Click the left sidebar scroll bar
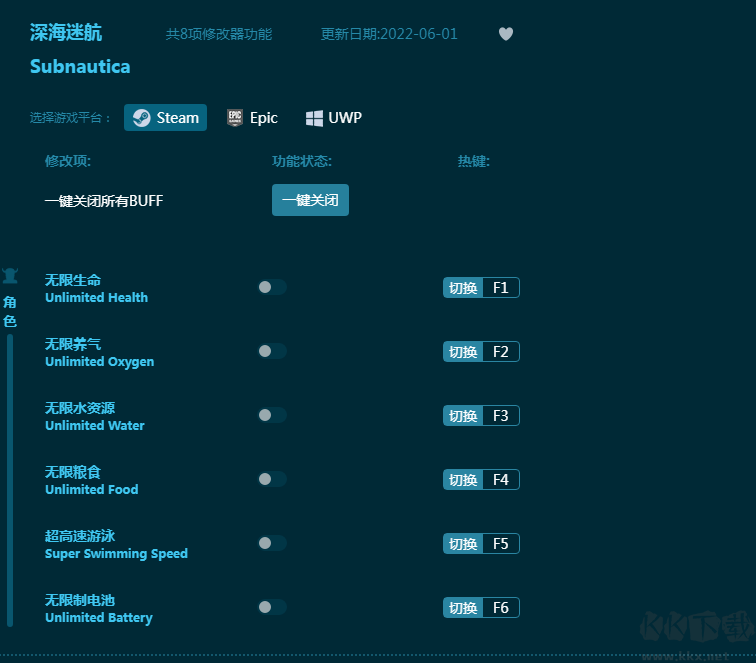The width and height of the screenshot is (756, 663). pos(10,480)
